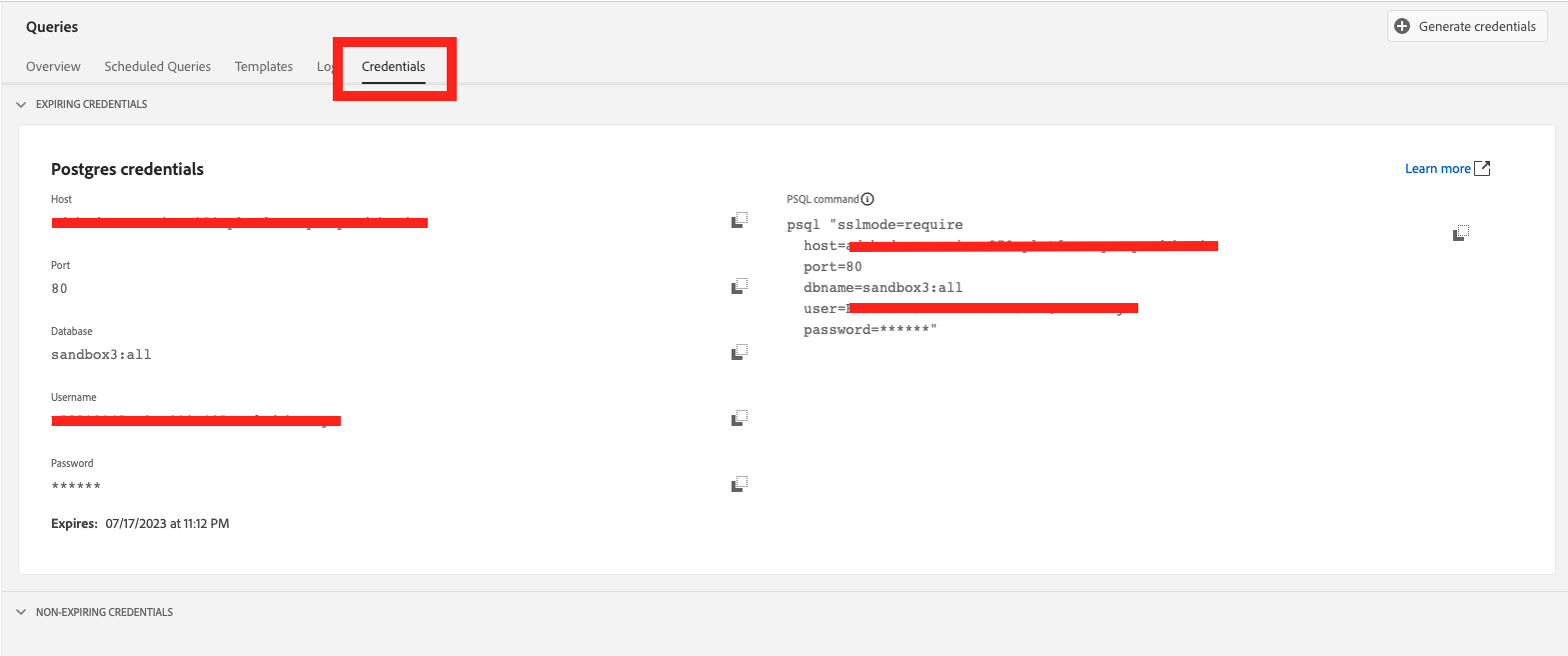1568x656 pixels.
Task: Click the dbname=sandbox3:all line in PSQL command
Action: [883, 288]
